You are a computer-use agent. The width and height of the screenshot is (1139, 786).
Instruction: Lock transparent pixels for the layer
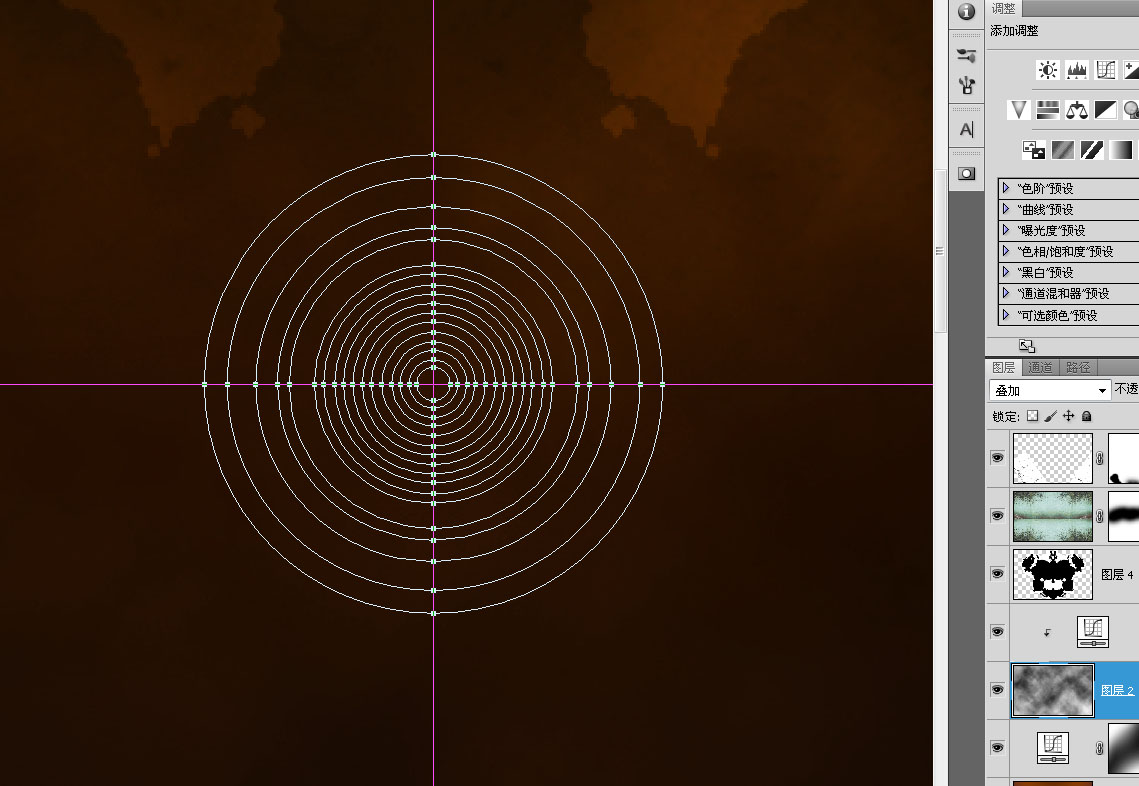[1032, 416]
